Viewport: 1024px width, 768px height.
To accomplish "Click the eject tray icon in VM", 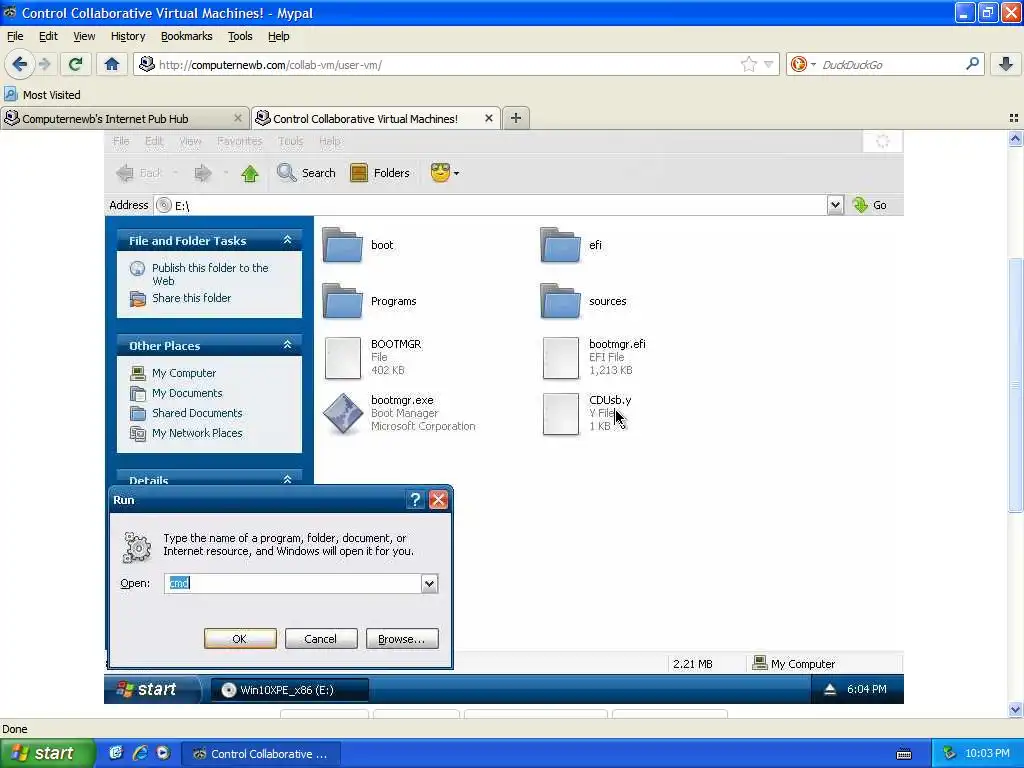I will 829,690.
